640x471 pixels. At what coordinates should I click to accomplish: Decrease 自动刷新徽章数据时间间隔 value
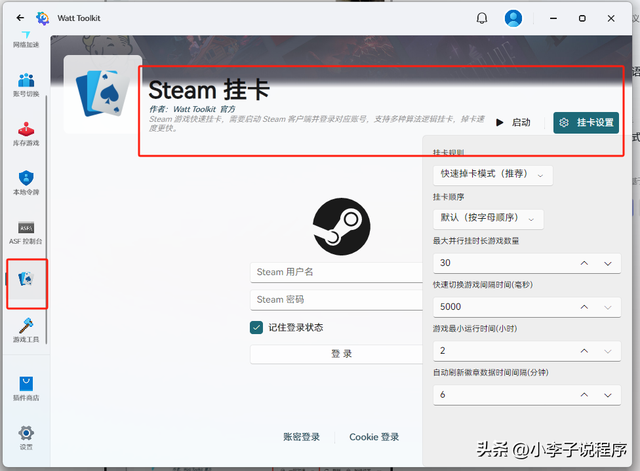[x=608, y=395]
